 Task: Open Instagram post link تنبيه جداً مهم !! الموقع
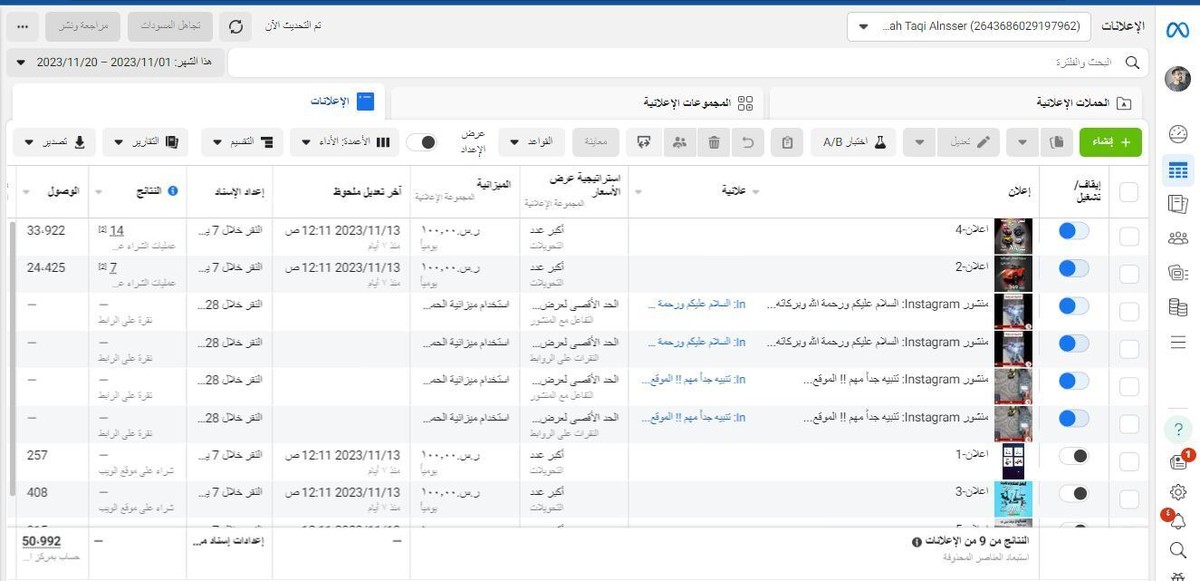click(707, 380)
